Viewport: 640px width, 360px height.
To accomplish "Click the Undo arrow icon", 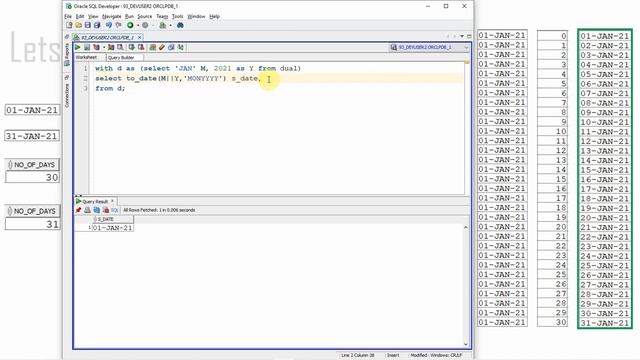I will tap(109, 25).
